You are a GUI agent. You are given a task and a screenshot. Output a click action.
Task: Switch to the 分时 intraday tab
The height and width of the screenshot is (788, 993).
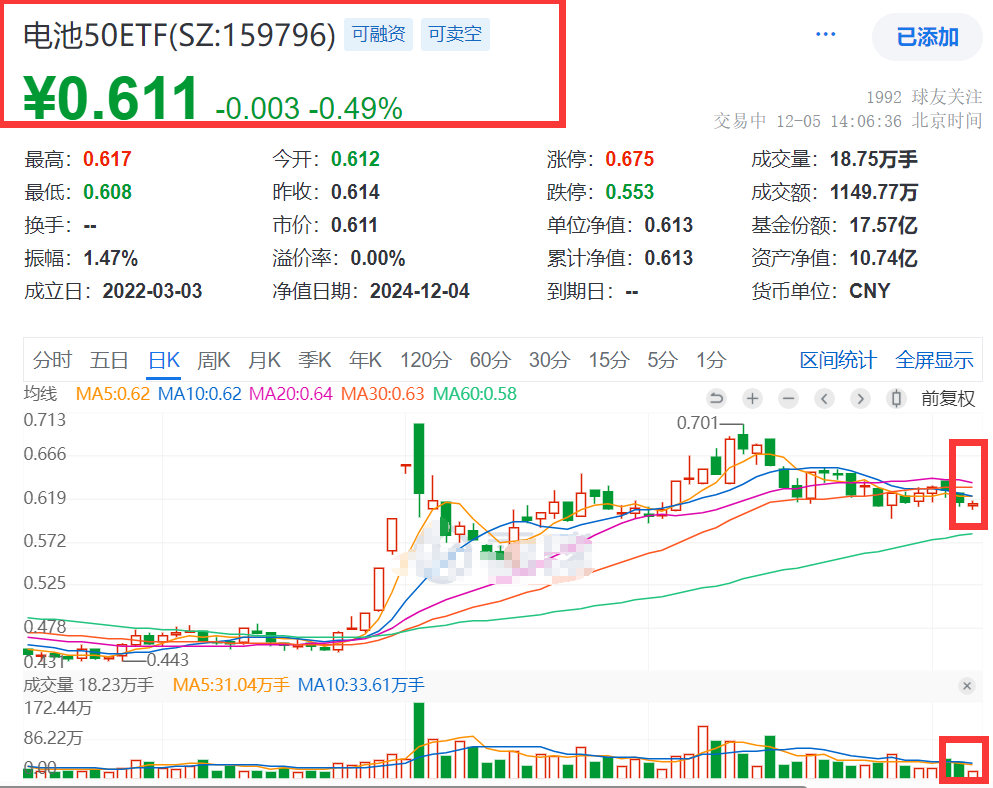52,359
